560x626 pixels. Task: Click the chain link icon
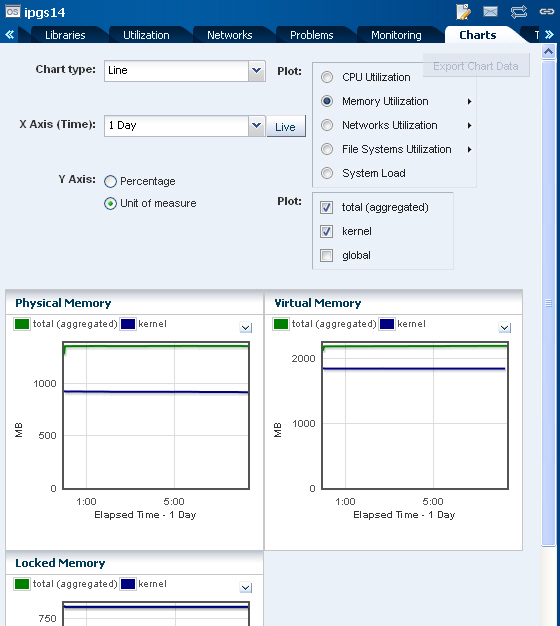(x=546, y=12)
